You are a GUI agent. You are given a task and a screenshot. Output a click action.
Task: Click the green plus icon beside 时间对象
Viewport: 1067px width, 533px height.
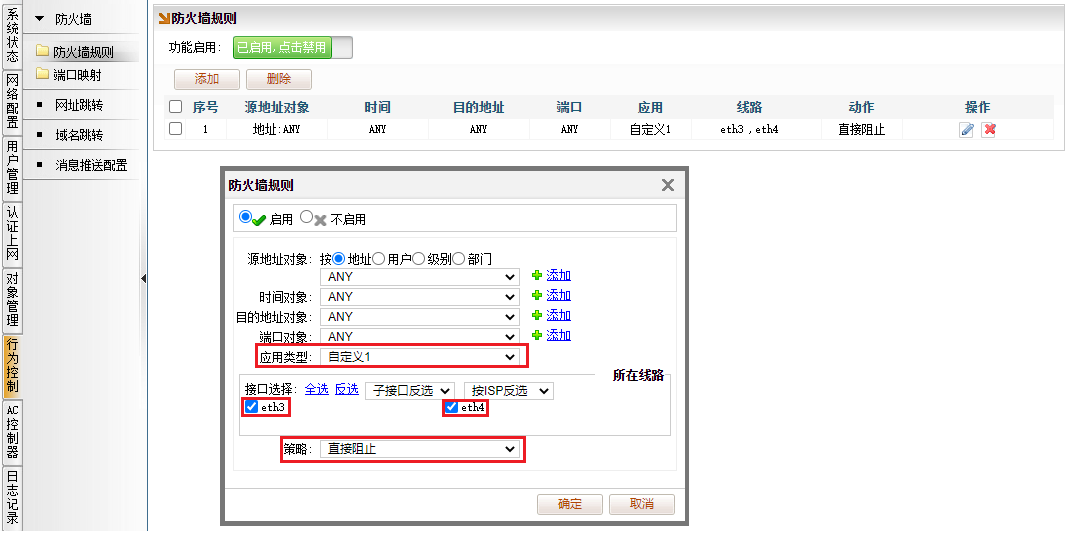point(537,296)
